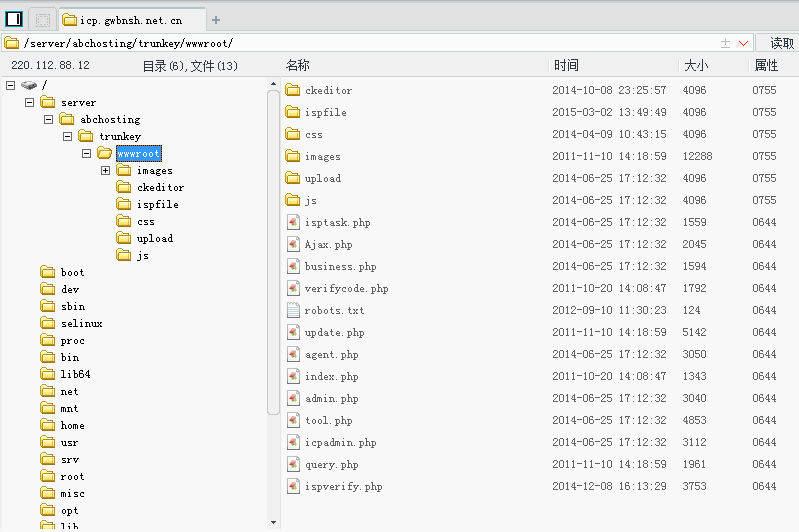Select the tool.php file name
Image resolution: width=799 pixels, height=532 pixels.
[329, 420]
